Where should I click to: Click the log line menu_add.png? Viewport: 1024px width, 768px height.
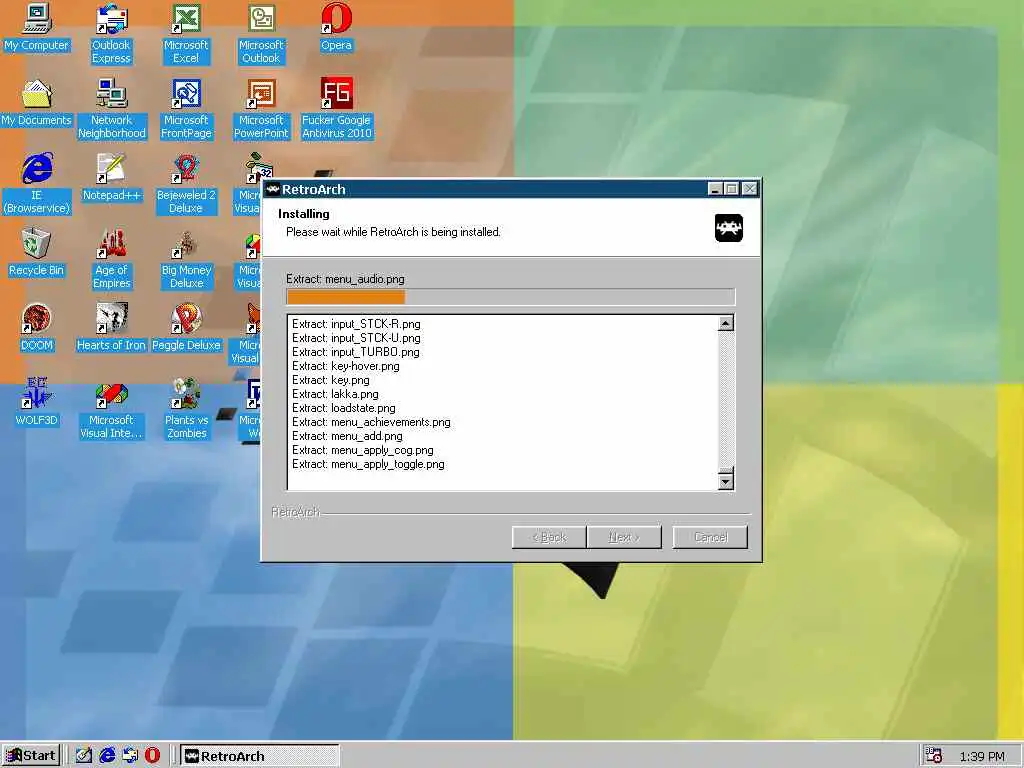click(x=347, y=436)
